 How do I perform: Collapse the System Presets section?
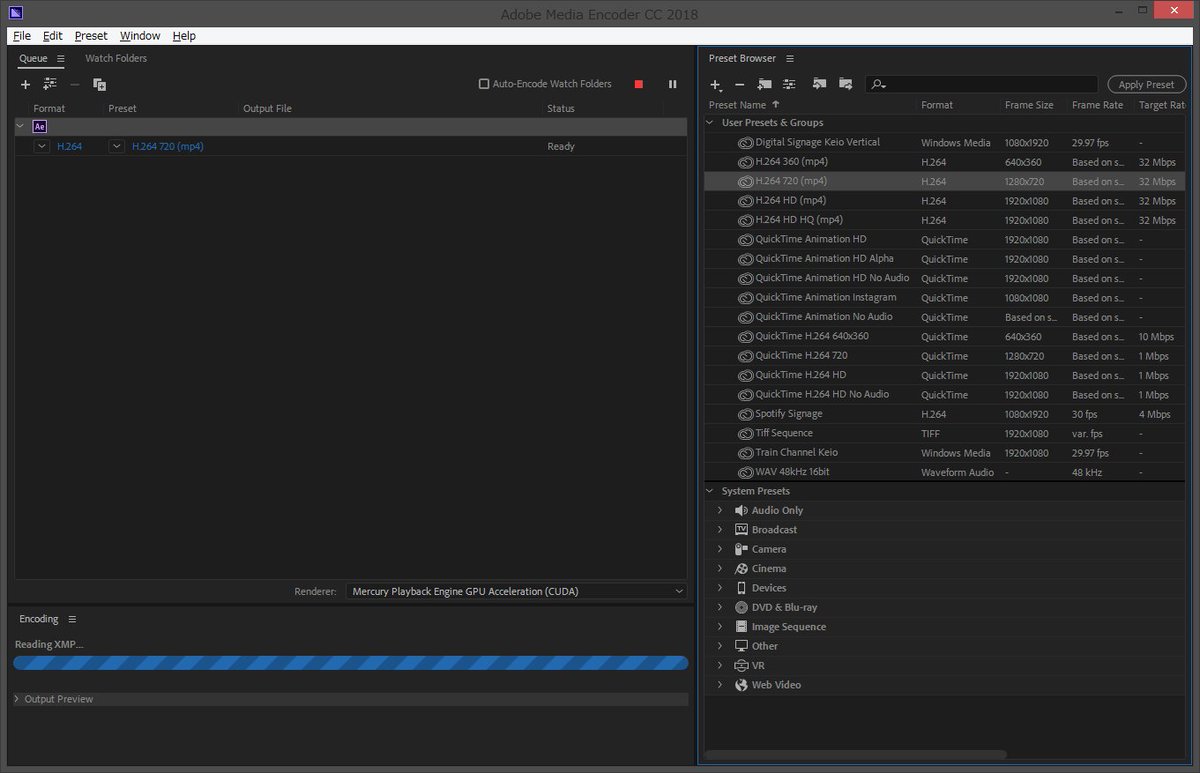pyautogui.click(x=711, y=491)
